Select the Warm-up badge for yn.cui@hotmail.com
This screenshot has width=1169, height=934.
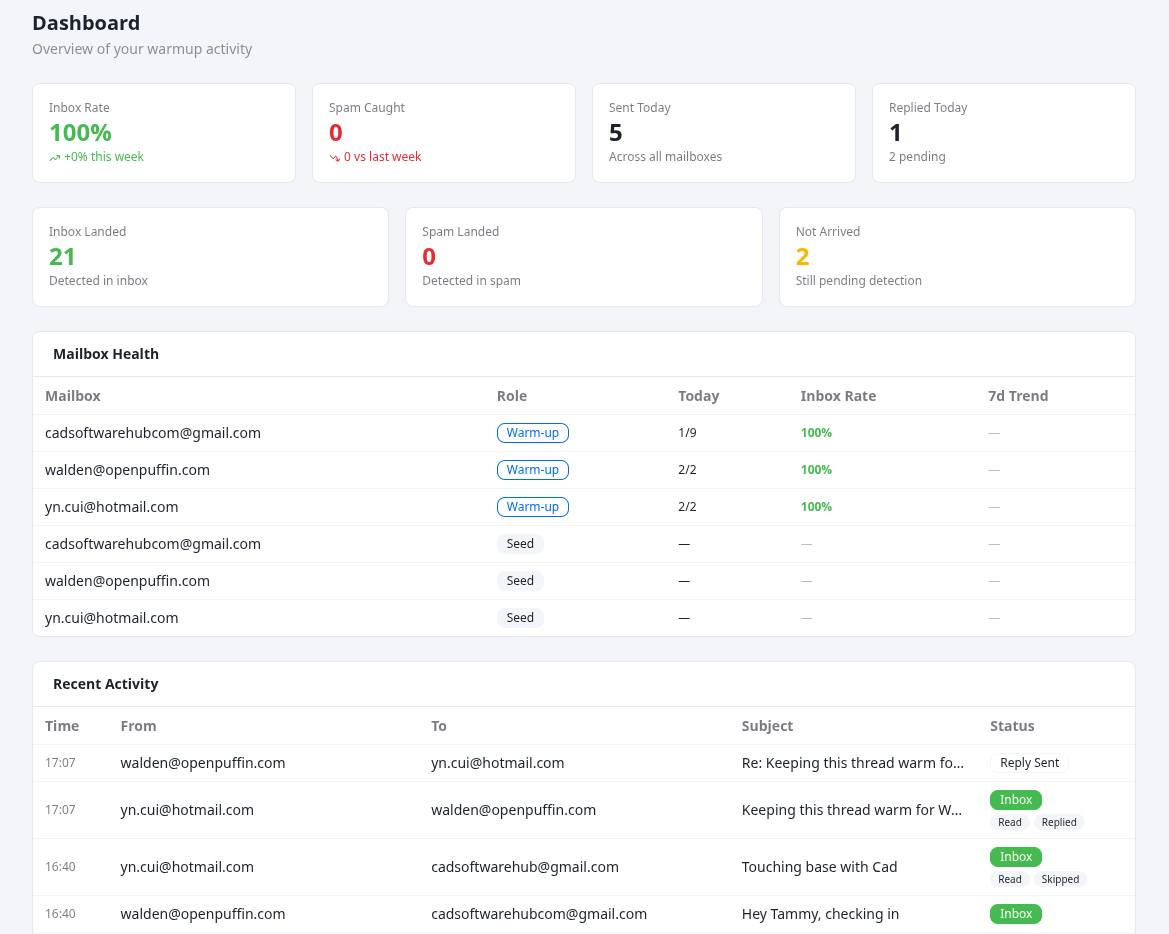(533, 507)
